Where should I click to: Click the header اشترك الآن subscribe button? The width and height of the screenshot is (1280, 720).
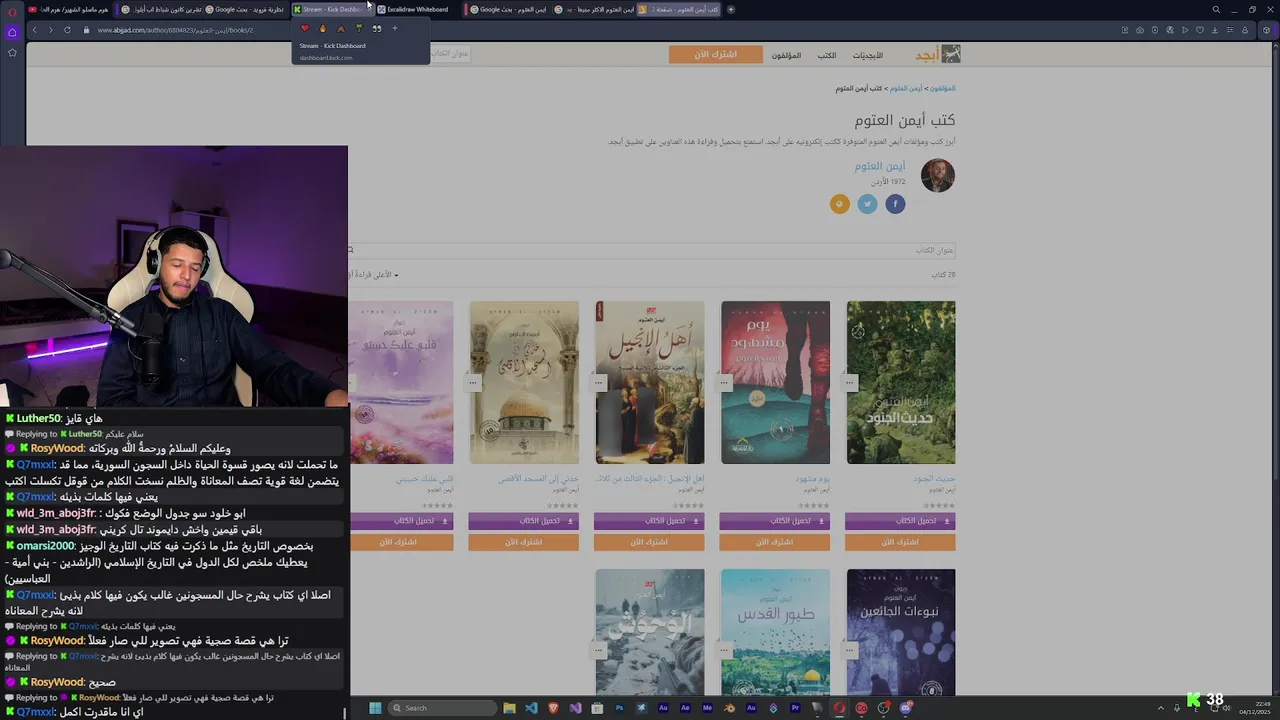(715, 54)
